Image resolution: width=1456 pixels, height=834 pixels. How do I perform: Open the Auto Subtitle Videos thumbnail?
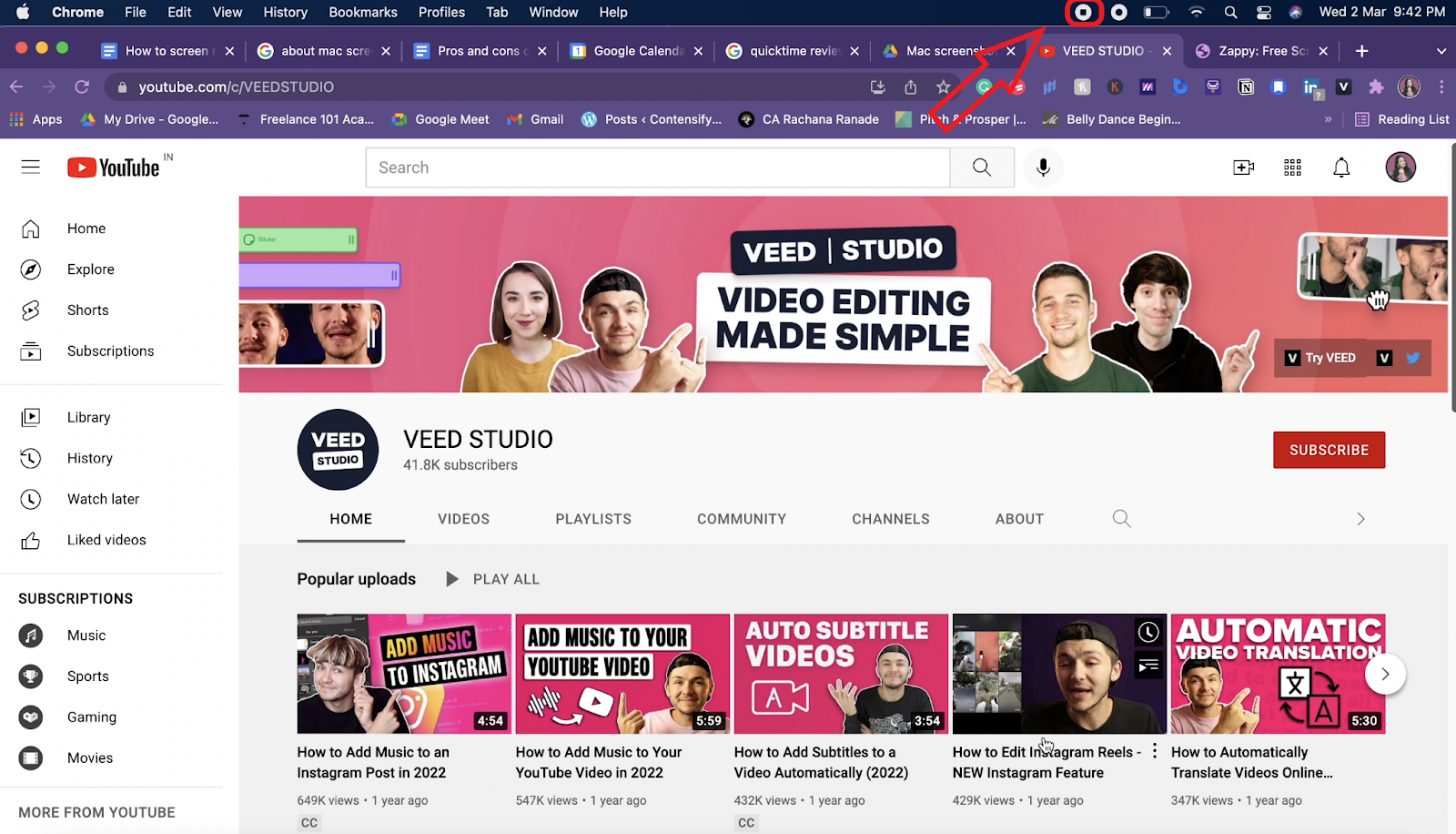click(x=841, y=674)
